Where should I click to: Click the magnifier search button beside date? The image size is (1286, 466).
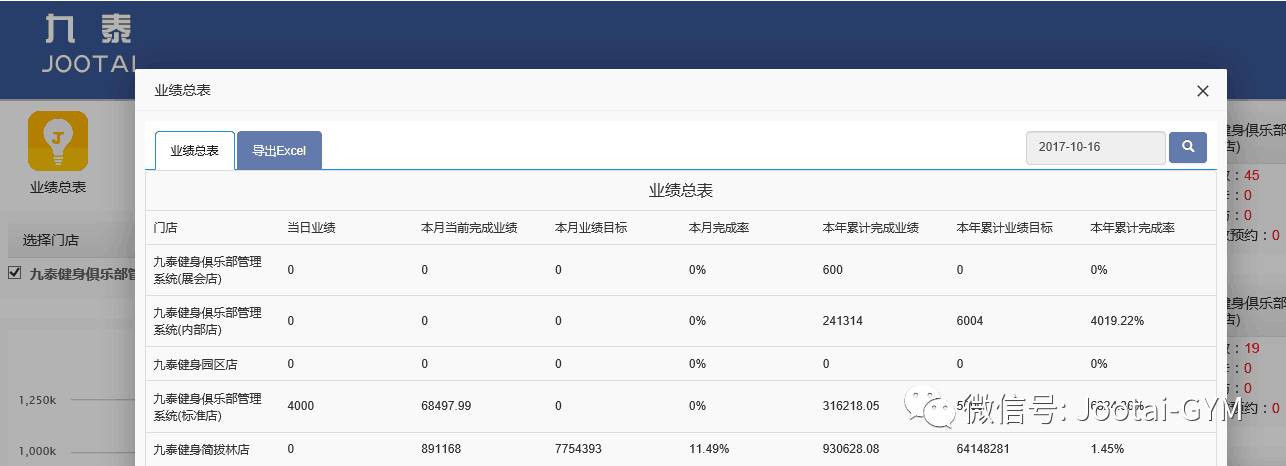pos(1188,147)
